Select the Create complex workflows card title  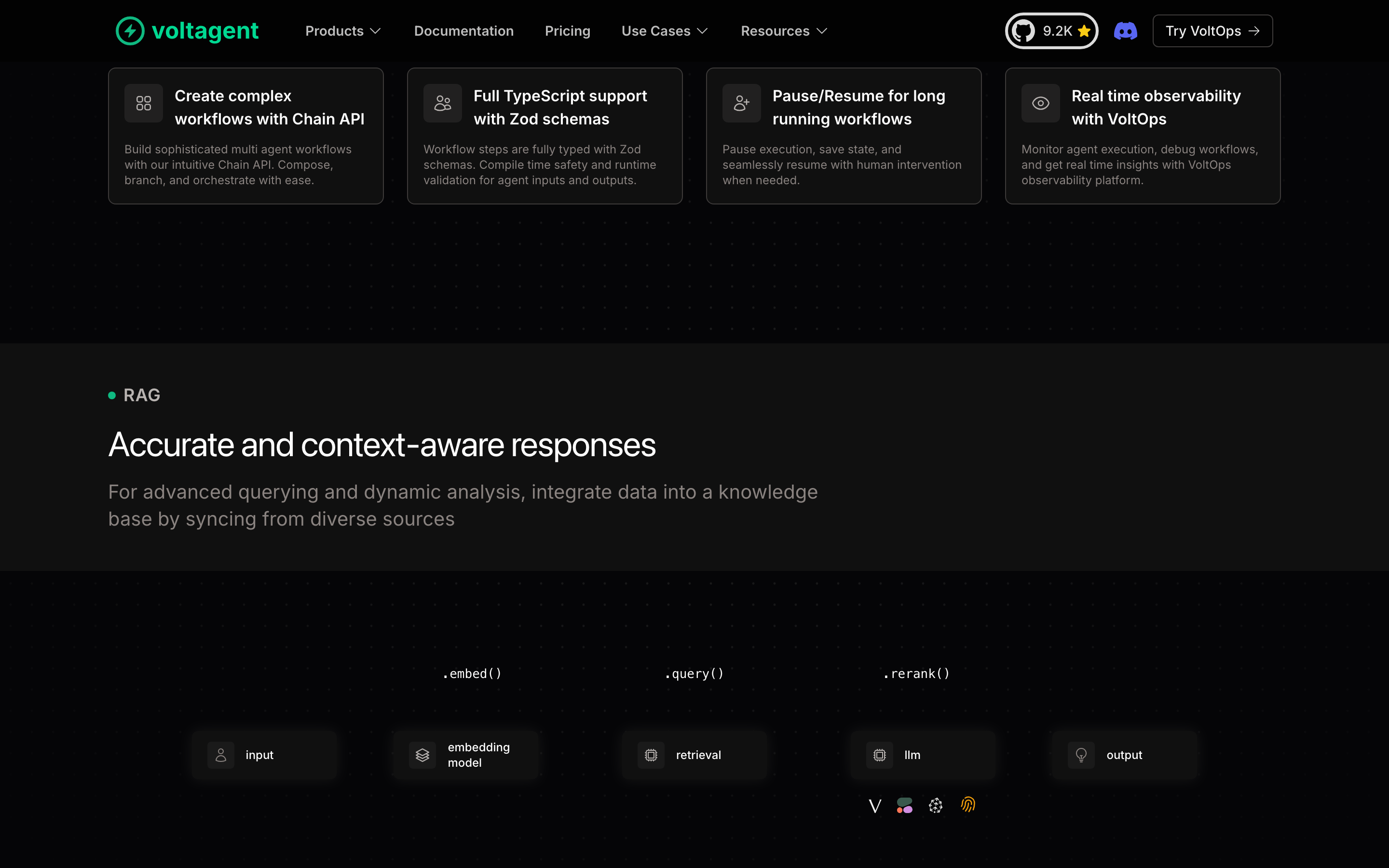coord(269,108)
